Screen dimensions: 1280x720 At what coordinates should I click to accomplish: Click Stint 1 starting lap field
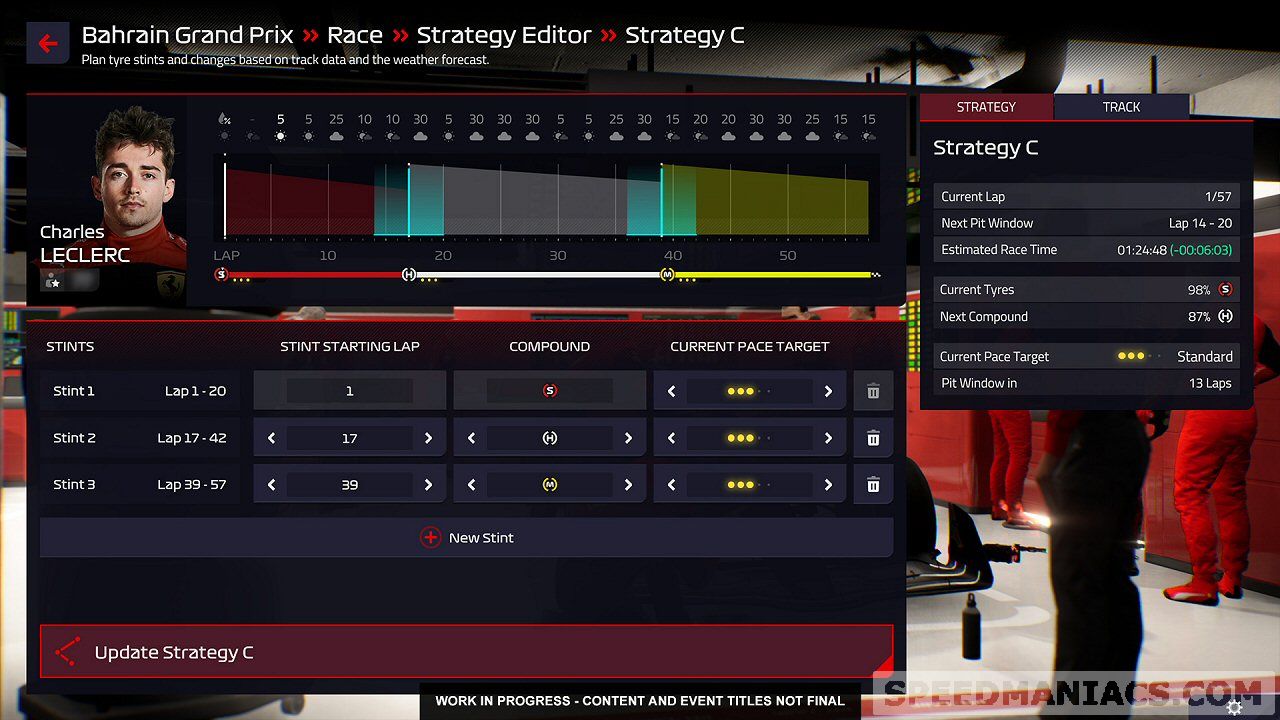pyautogui.click(x=349, y=391)
